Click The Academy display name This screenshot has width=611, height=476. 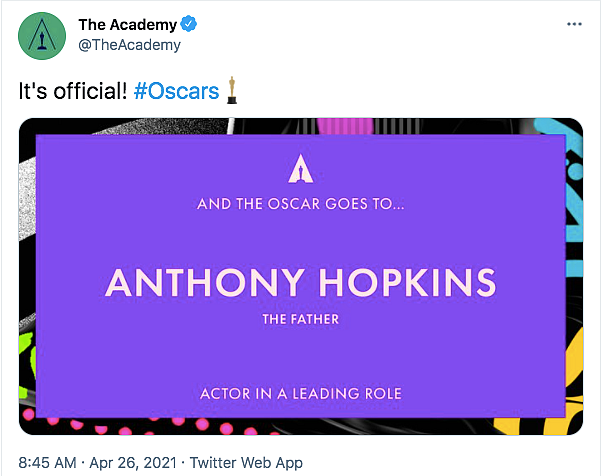(128, 25)
